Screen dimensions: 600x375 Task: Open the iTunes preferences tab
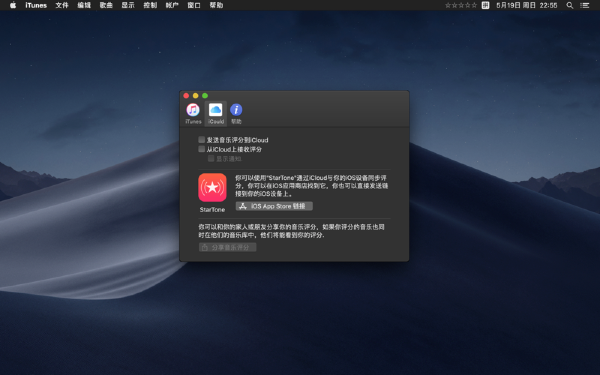pos(193,114)
